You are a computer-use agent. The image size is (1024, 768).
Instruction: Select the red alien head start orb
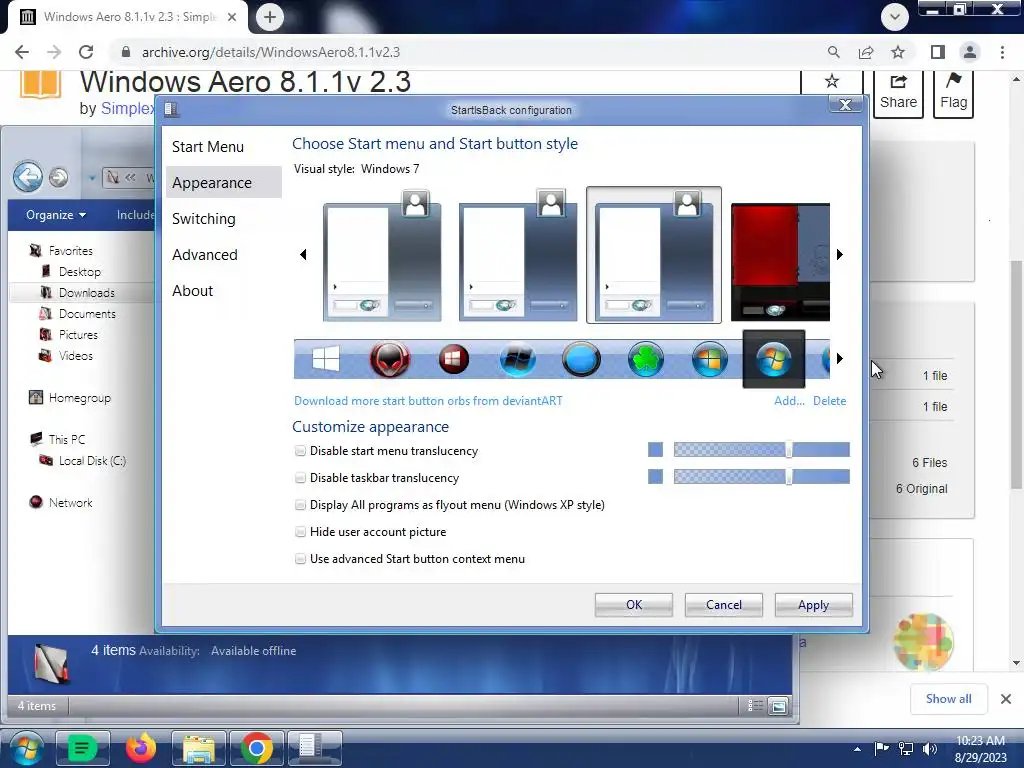390,359
